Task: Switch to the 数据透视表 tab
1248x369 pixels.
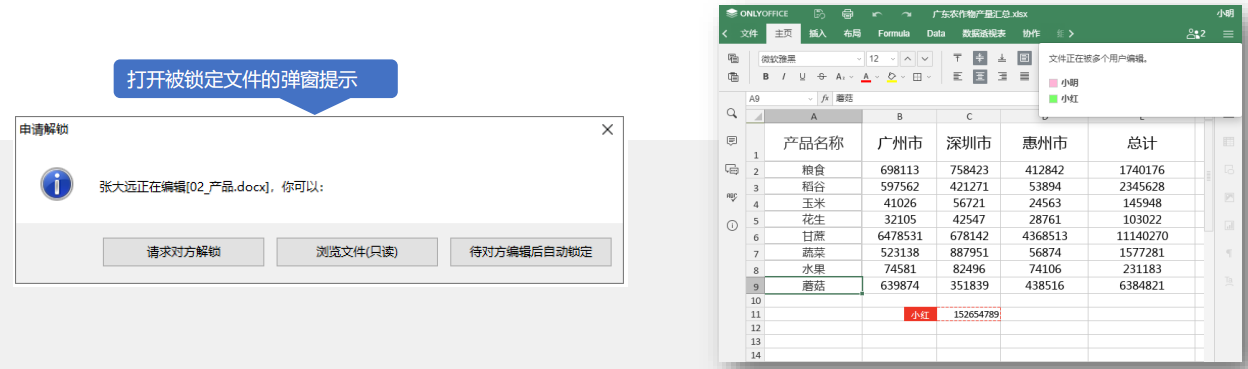Action: [x=983, y=34]
